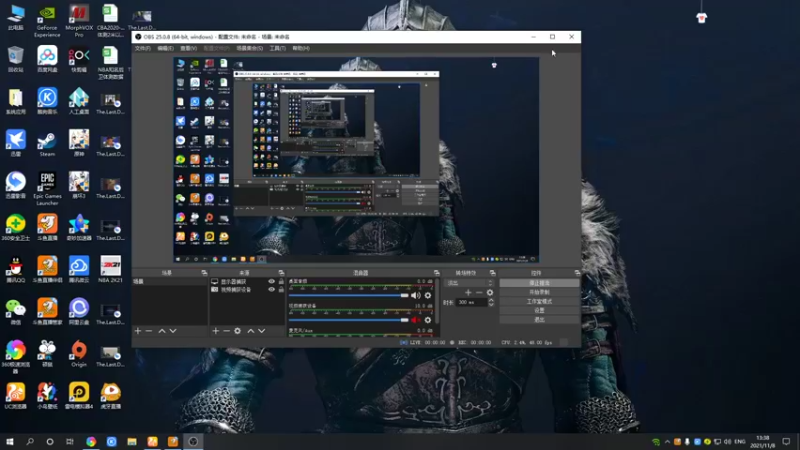Select the video capture device source row
This screenshot has width=800, height=450.
[247, 289]
